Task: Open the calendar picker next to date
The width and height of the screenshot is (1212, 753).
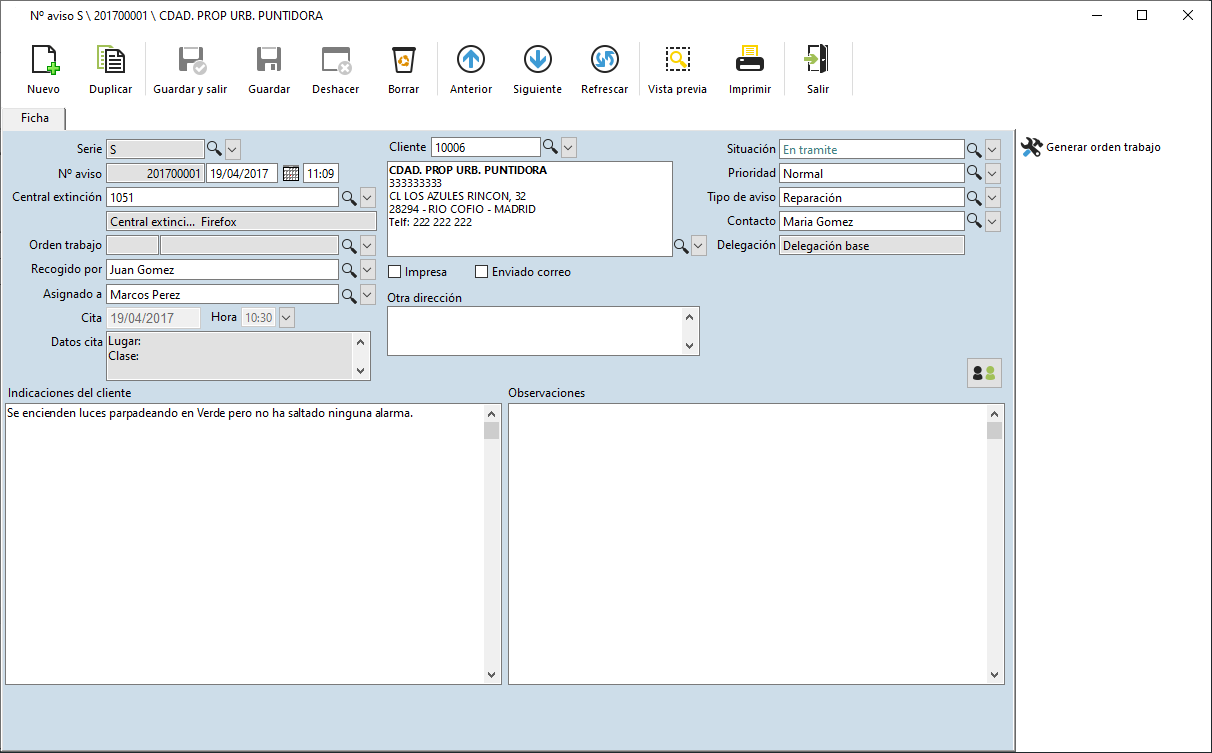Action: (x=291, y=173)
